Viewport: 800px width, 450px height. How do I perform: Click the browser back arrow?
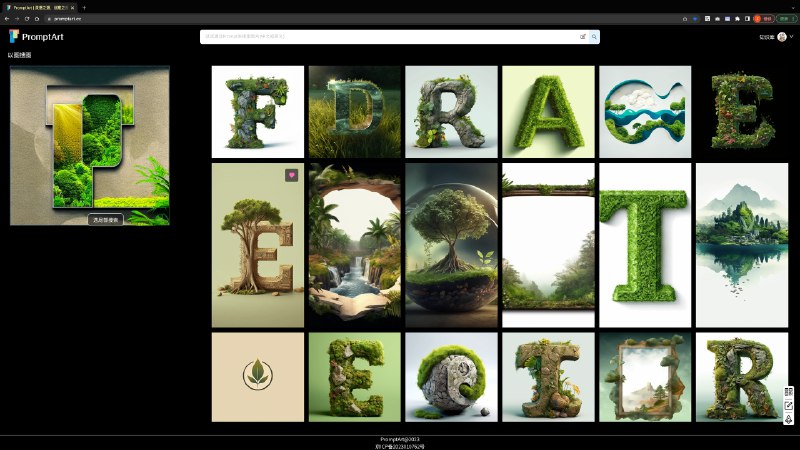pos(7,19)
